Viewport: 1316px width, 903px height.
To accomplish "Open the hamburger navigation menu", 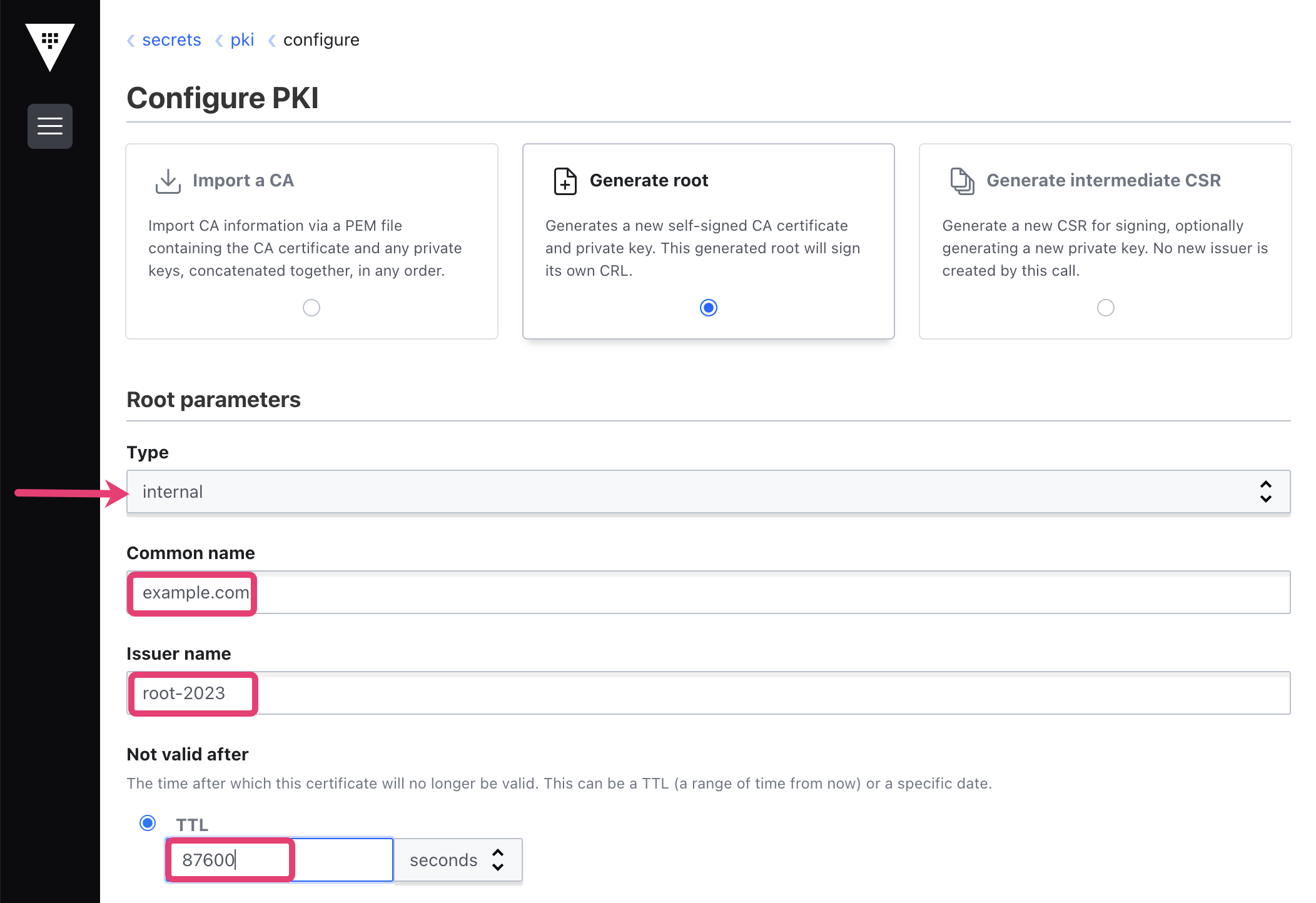I will point(50,126).
